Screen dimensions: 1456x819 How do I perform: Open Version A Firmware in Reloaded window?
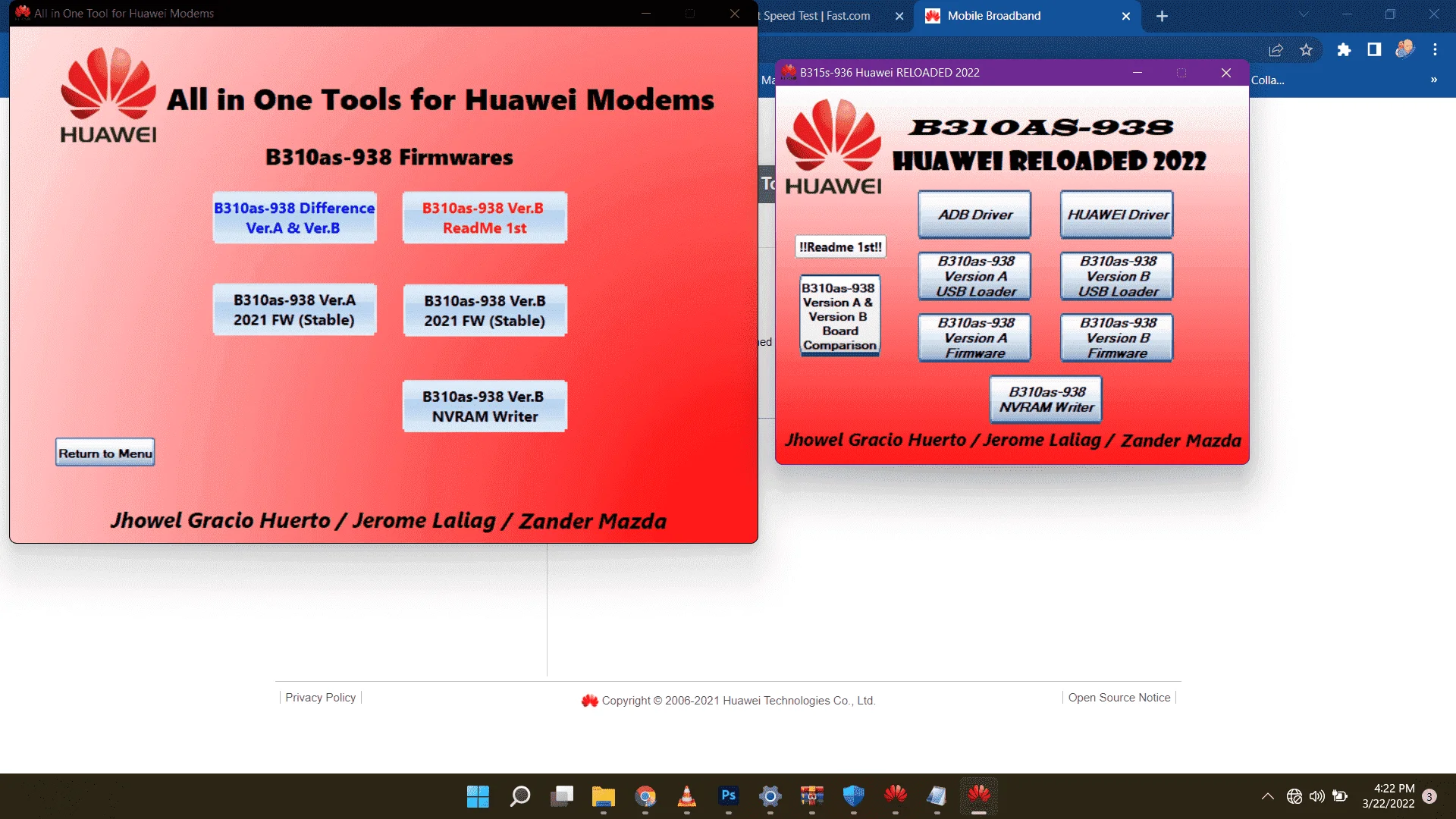pyautogui.click(x=974, y=337)
